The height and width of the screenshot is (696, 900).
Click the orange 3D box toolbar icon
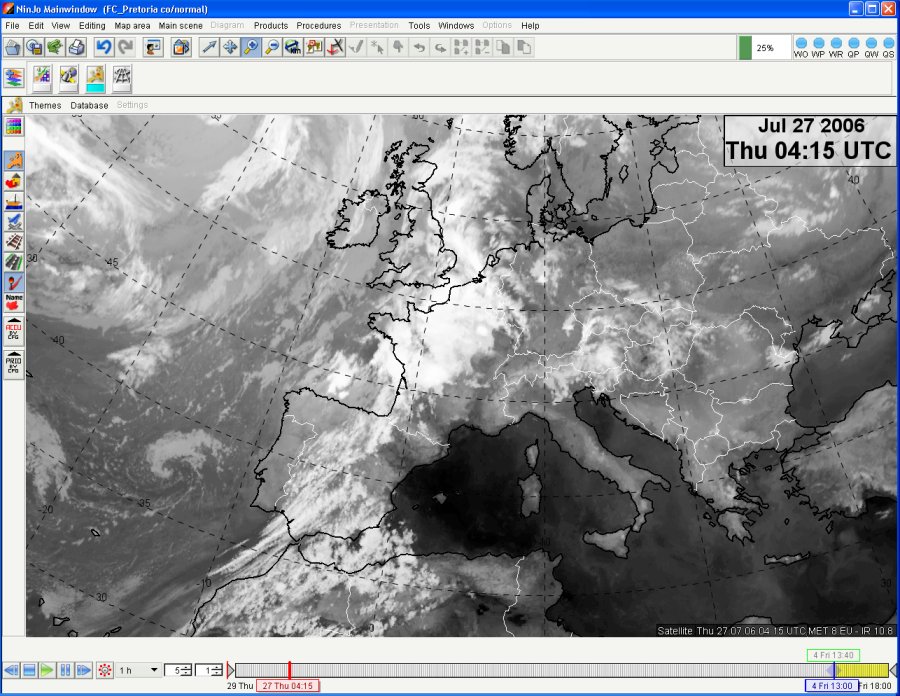tap(181, 47)
